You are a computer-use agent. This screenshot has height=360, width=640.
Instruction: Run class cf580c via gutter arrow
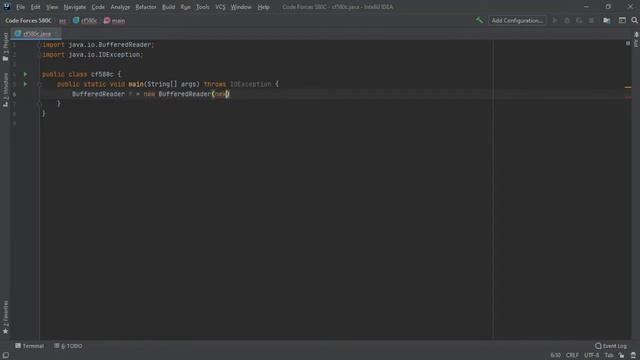coord(25,74)
